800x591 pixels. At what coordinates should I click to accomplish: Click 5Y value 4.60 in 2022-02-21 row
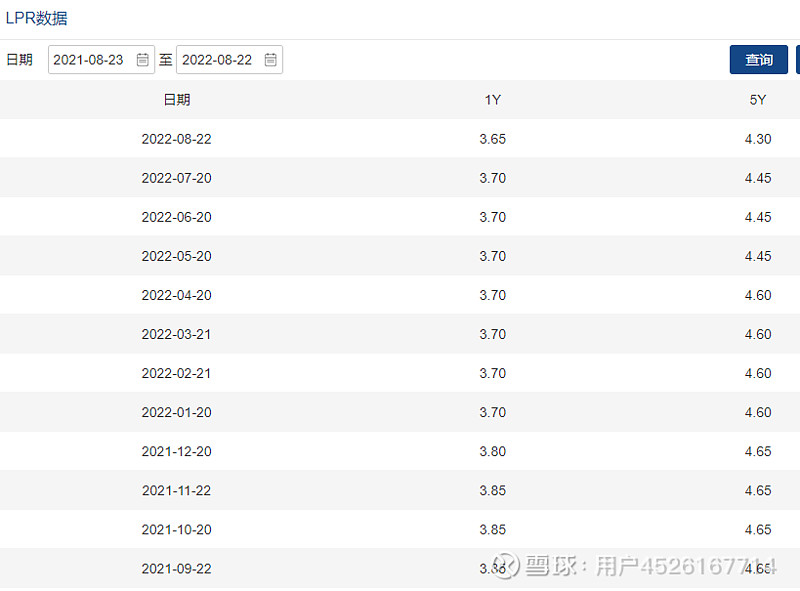(758, 373)
